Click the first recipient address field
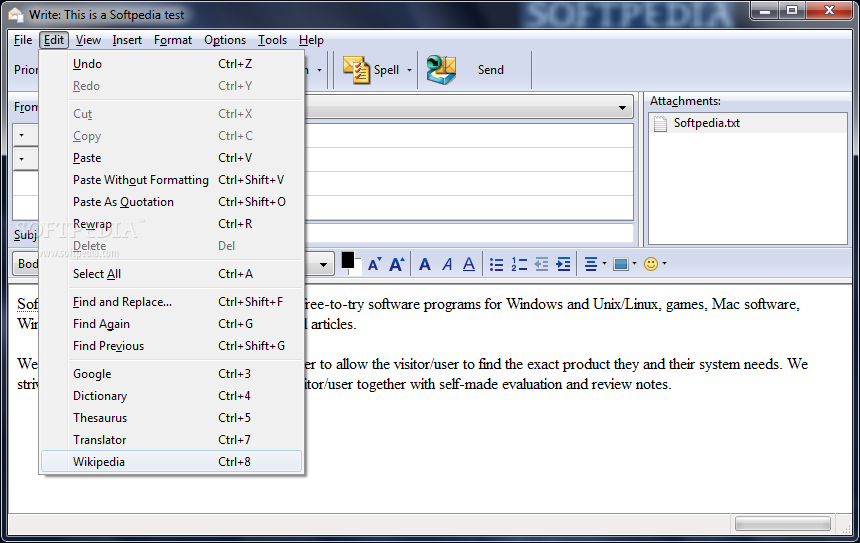The height and width of the screenshot is (543, 860). coord(469,135)
